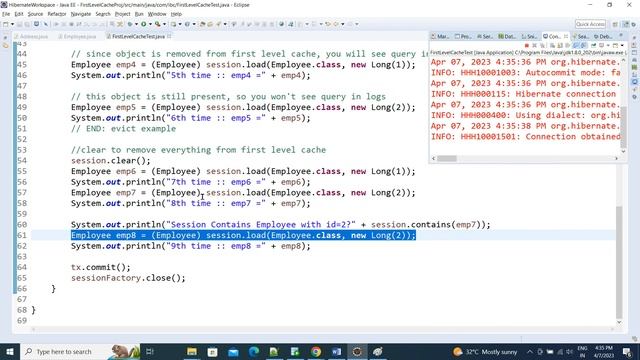
Task: Open the Run menu
Action: [139, 14]
